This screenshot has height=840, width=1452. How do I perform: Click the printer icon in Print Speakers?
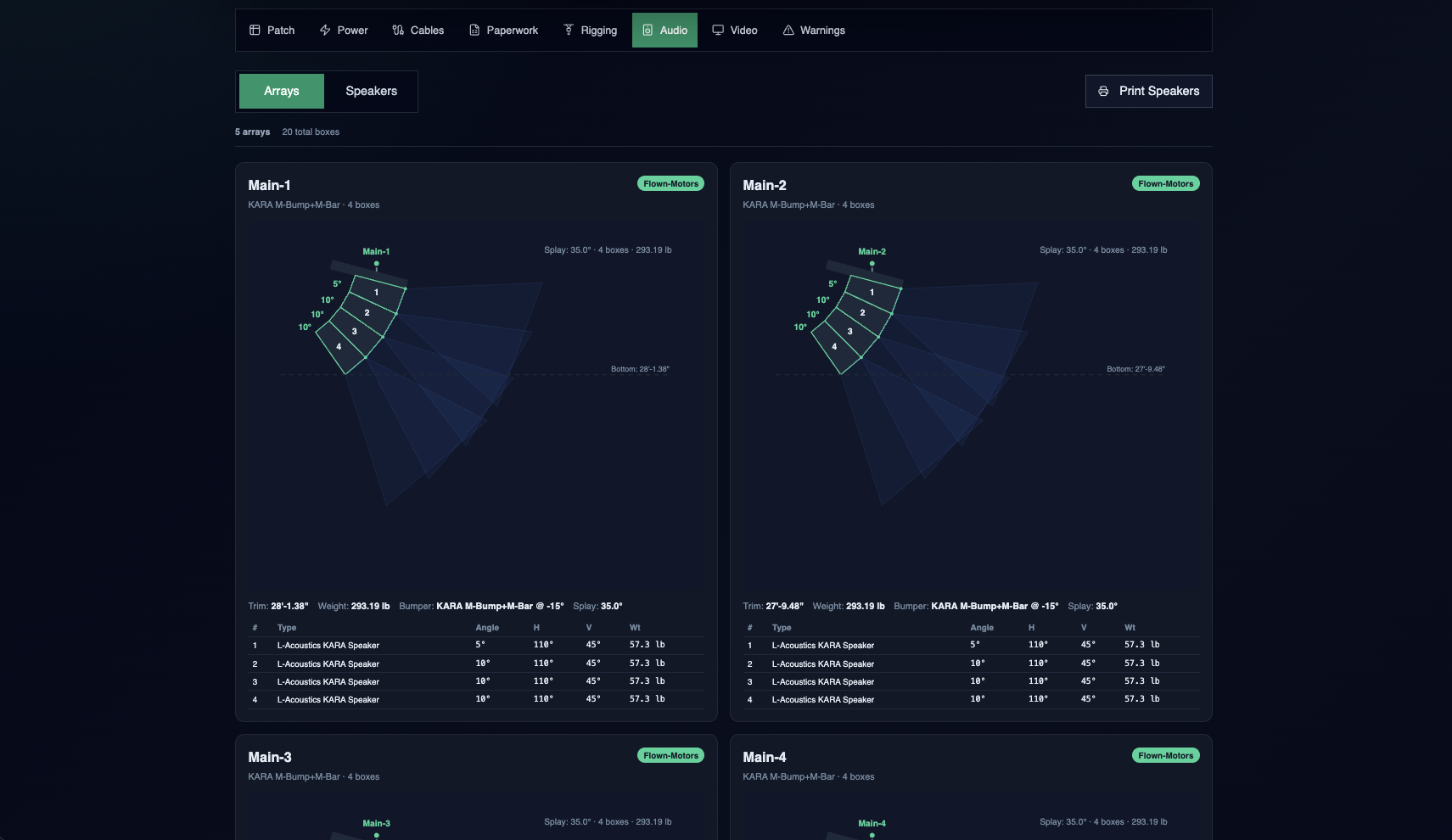pyautogui.click(x=1103, y=91)
